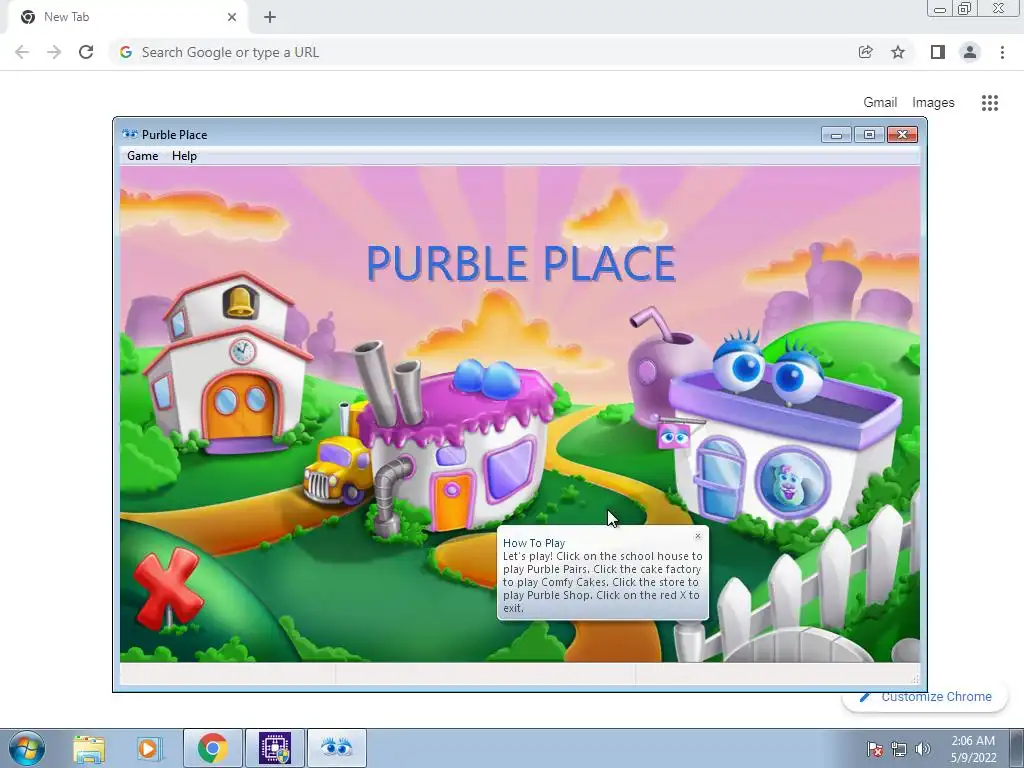Open the Google apps grid
Screen dimensions: 1024x768
click(x=990, y=103)
